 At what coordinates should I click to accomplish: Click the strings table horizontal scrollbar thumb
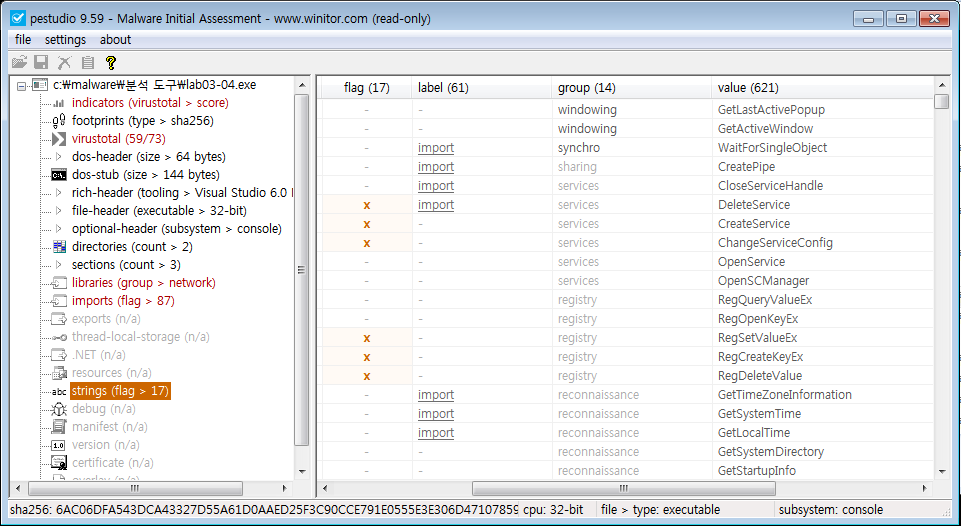tap(623, 489)
